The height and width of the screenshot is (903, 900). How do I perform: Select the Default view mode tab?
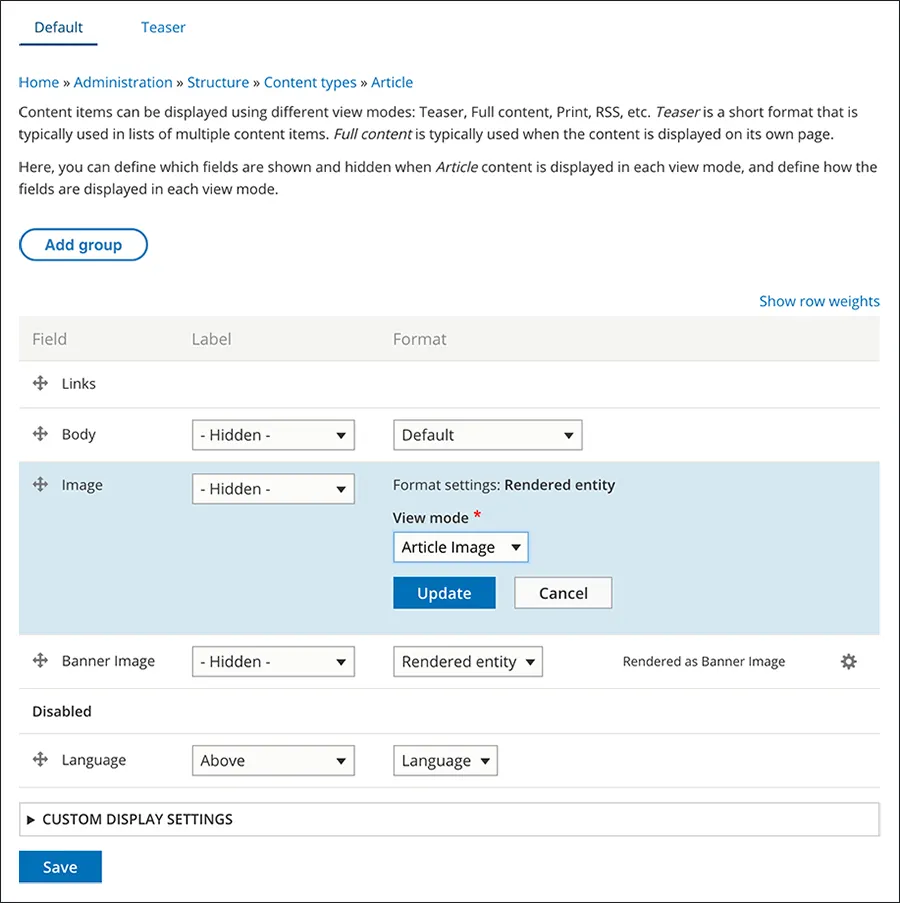(57, 27)
